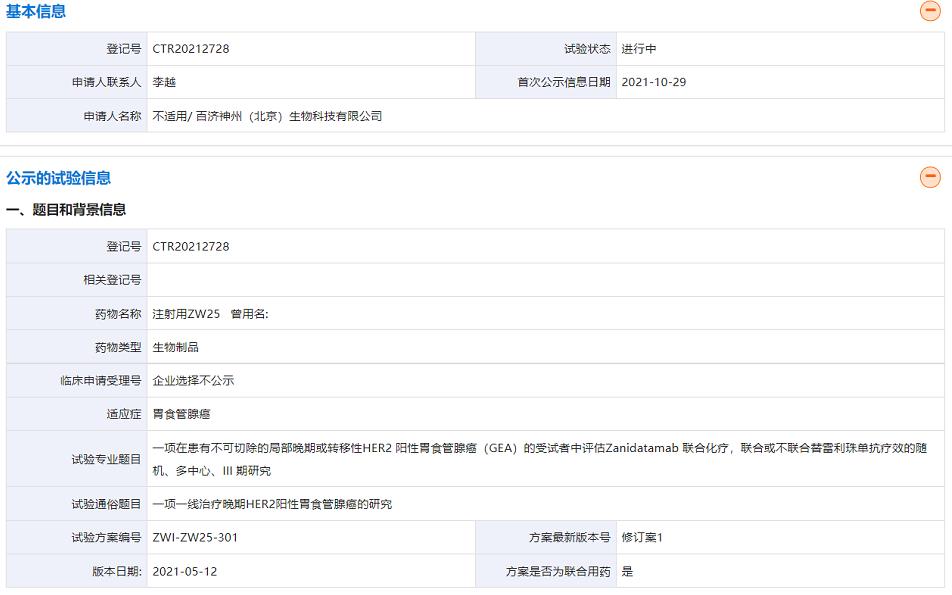Select drug type value 生物制品
The width and height of the screenshot is (952, 595).
(x=175, y=347)
